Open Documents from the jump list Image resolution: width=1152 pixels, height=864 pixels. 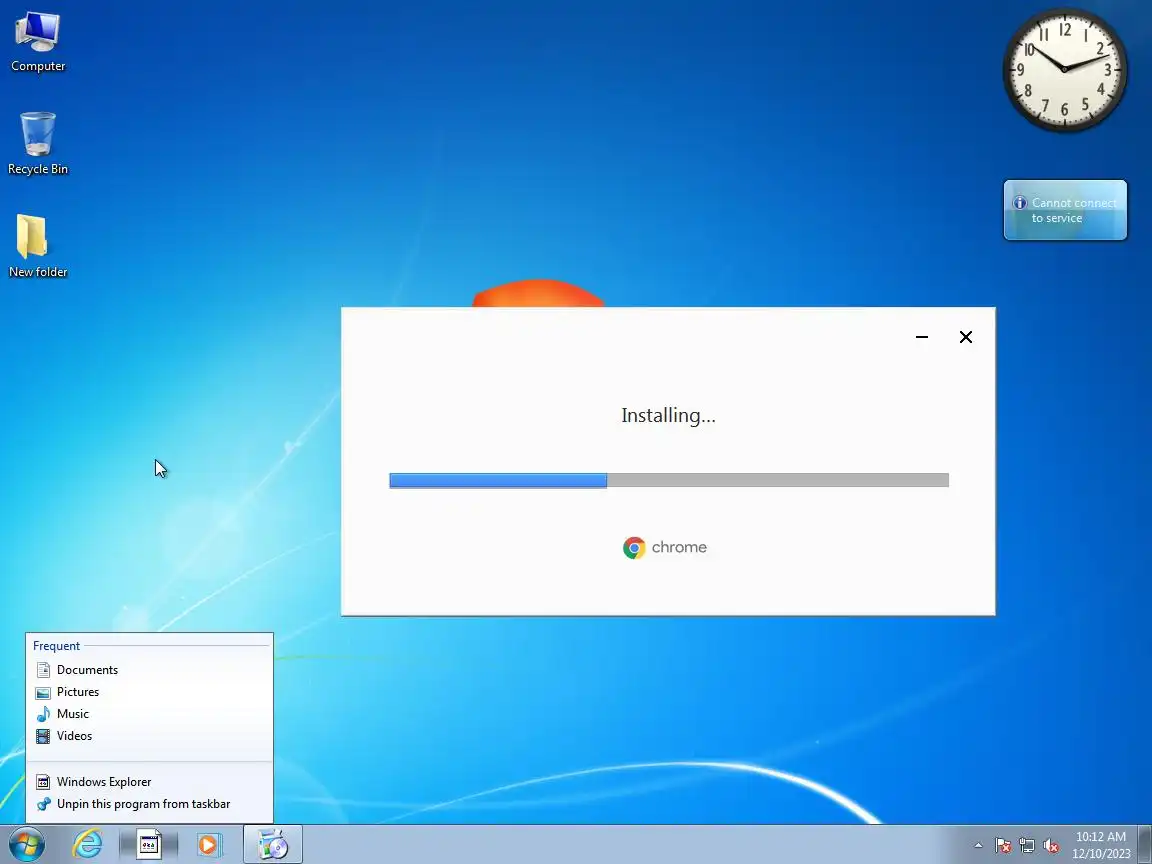click(x=149, y=669)
